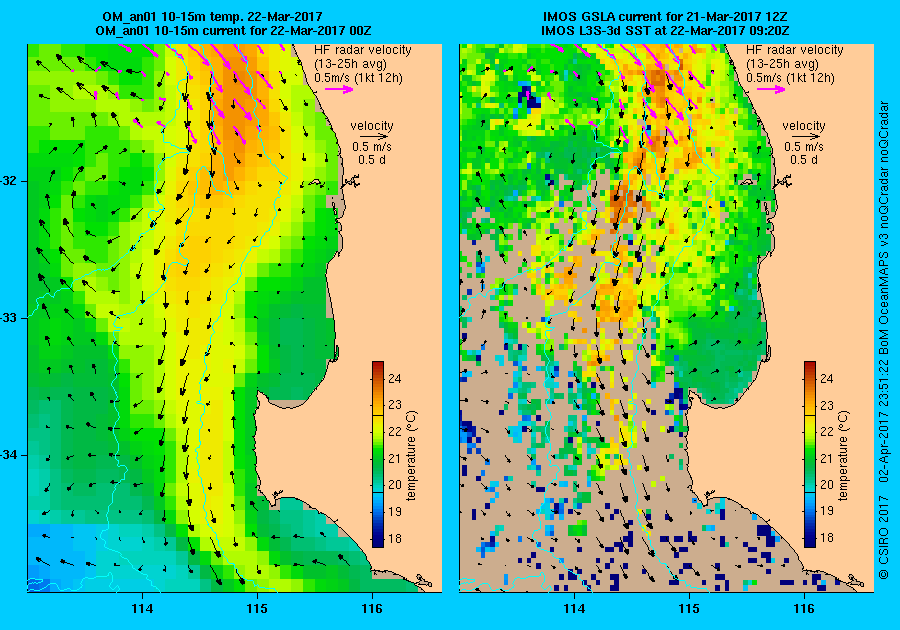Image resolution: width=900 pixels, height=630 pixels.
Task: Click the '19' value on right color scale
Action: click(827, 511)
